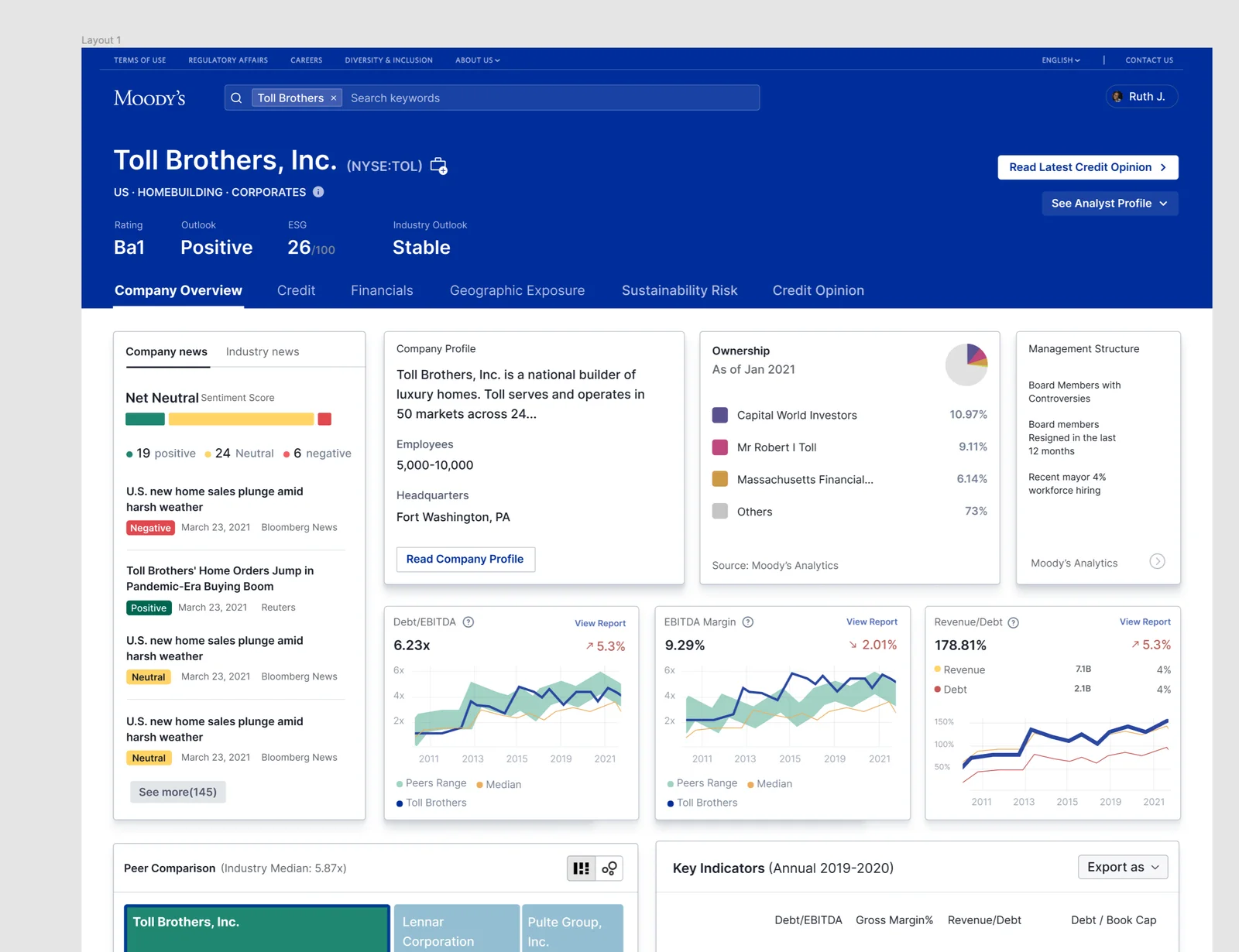Open the CONTACT US link
The image size is (1239, 952).
click(1149, 60)
